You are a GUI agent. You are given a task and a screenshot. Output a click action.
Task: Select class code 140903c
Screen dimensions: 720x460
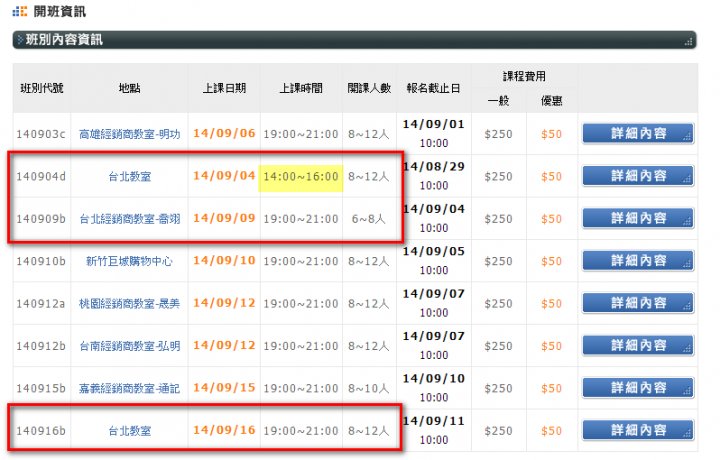click(x=41, y=134)
